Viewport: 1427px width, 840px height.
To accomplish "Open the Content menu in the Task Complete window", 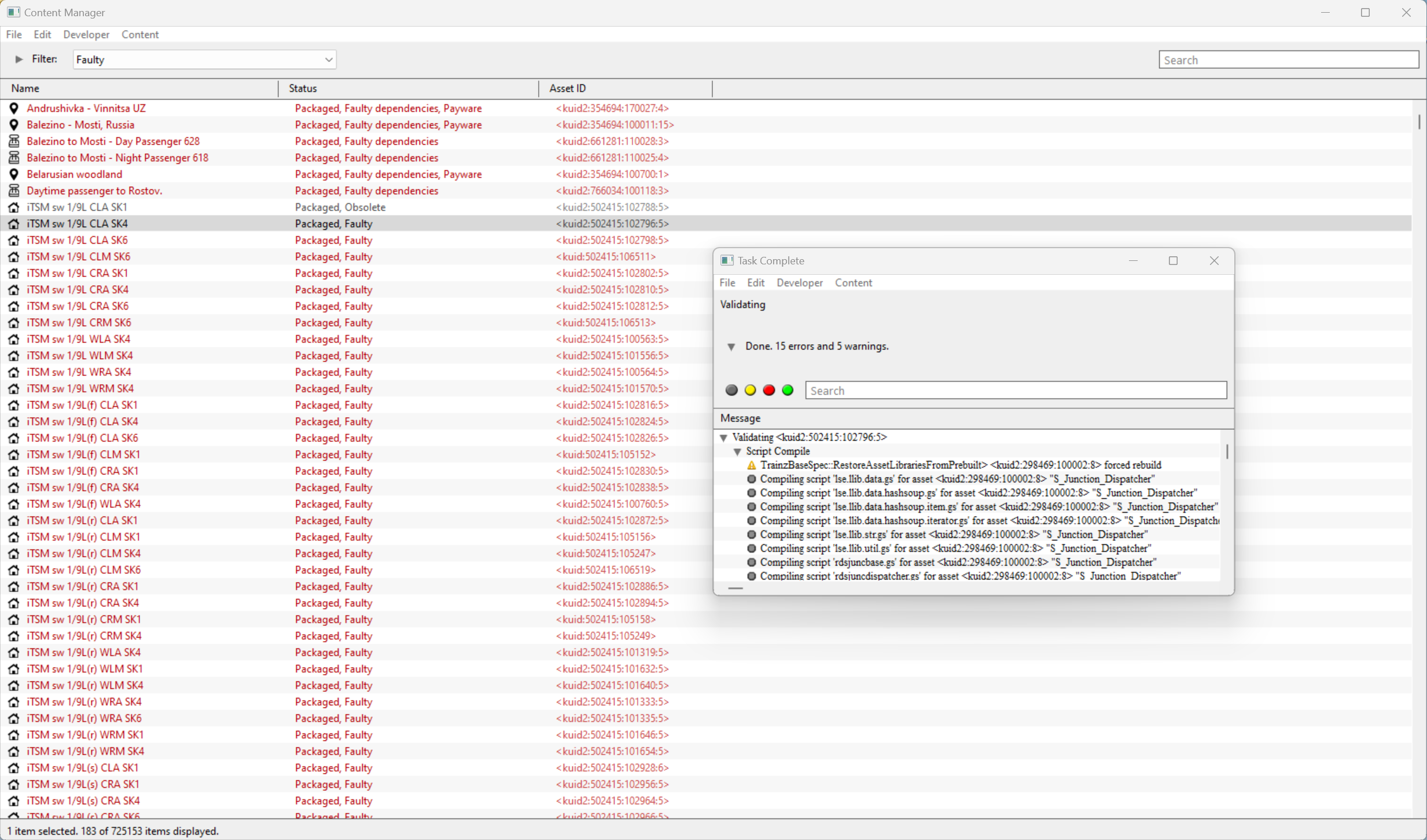I will [x=853, y=283].
